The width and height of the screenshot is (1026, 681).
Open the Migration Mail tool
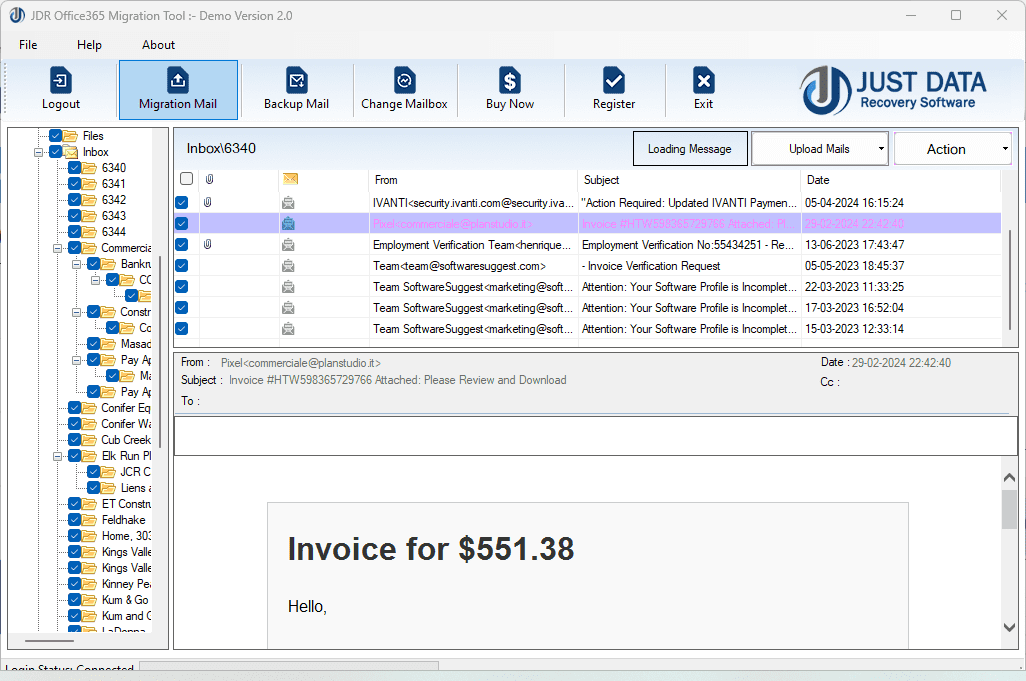pyautogui.click(x=178, y=89)
